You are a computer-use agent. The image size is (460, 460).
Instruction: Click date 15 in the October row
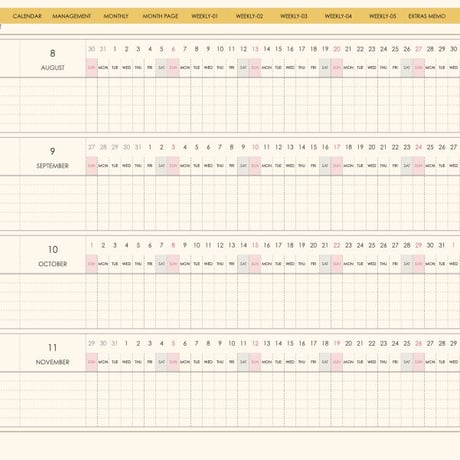point(255,245)
